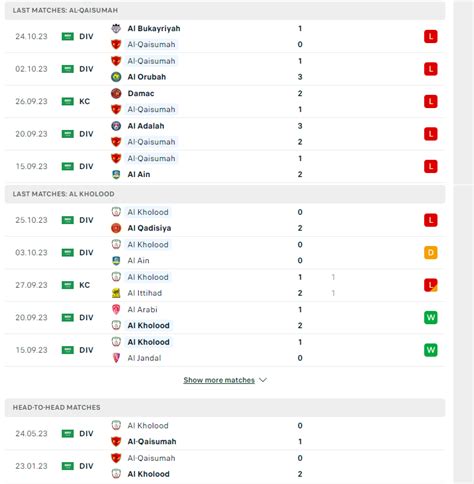This screenshot has width=474, height=484.
Task: Click the Damac club logo icon
Action: pos(116,93)
